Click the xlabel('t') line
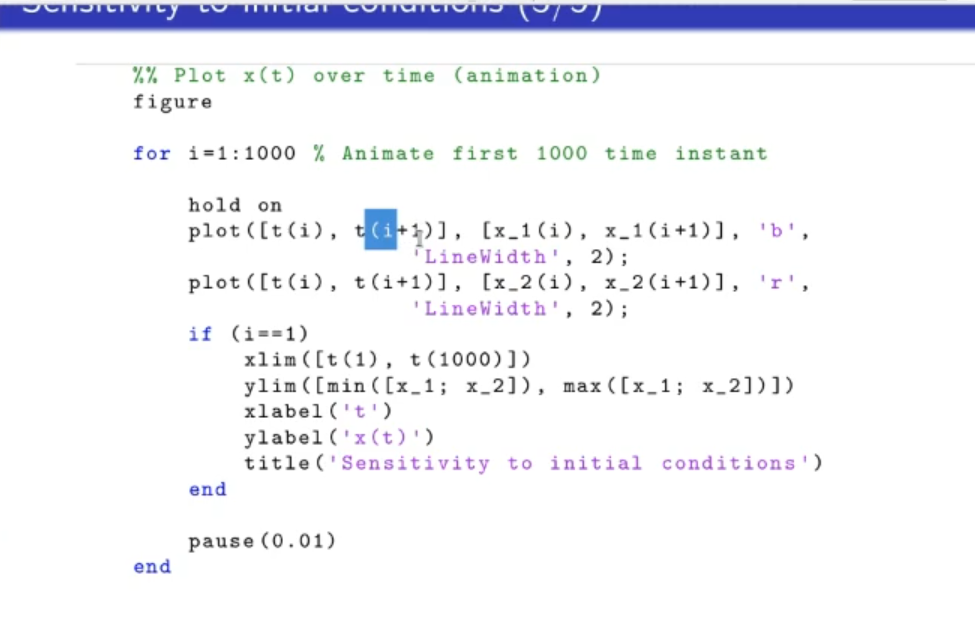 click(318, 412)
